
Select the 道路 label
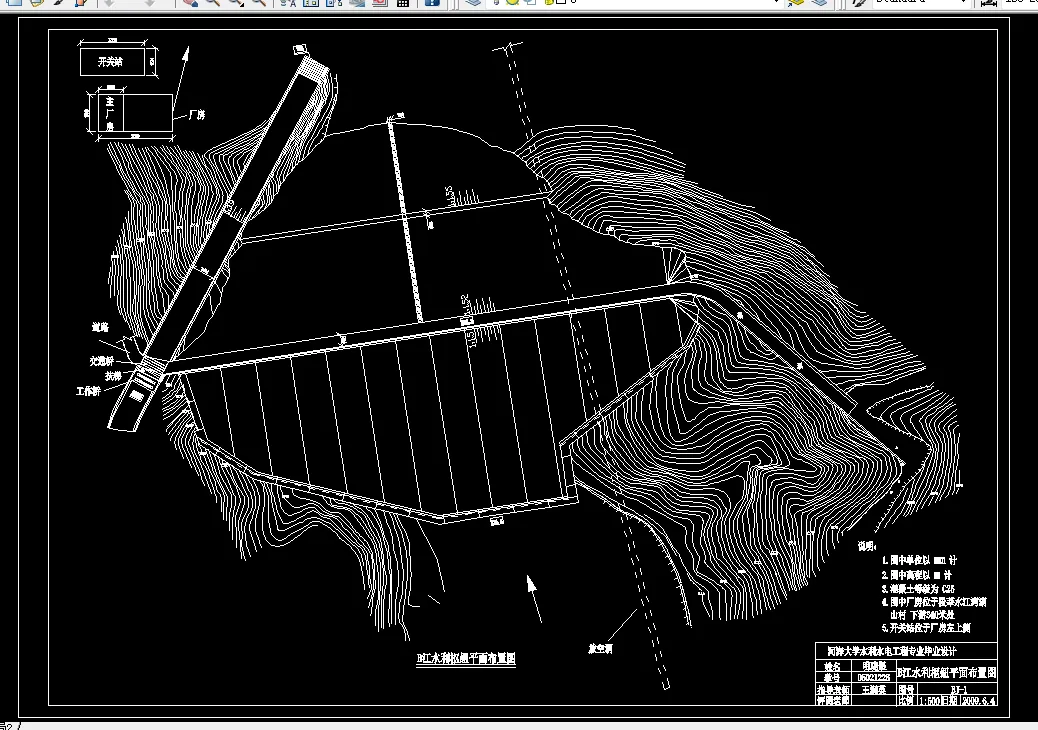[100, 327]
